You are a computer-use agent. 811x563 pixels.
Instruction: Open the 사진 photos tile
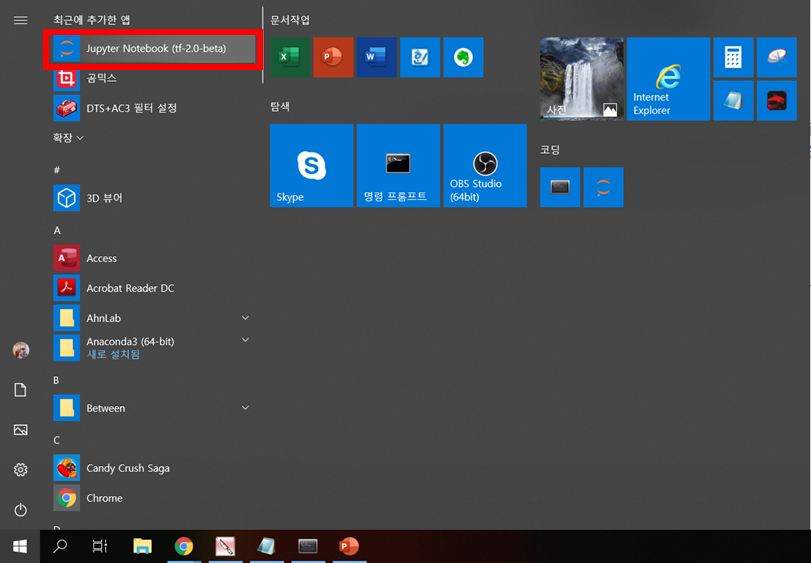[x=582, y=79]
